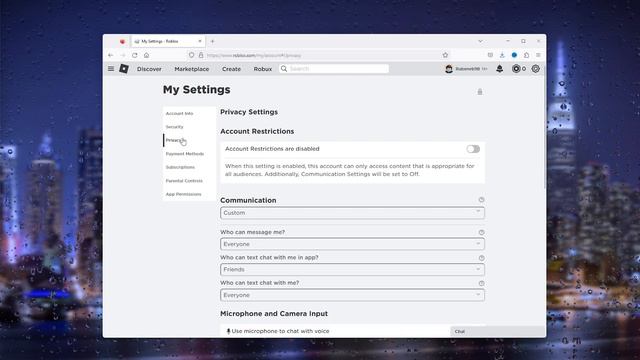Viewport: 640px width, 360px height.
Task: Open help icon for Who can text chat with me
Action: [481, 283]
